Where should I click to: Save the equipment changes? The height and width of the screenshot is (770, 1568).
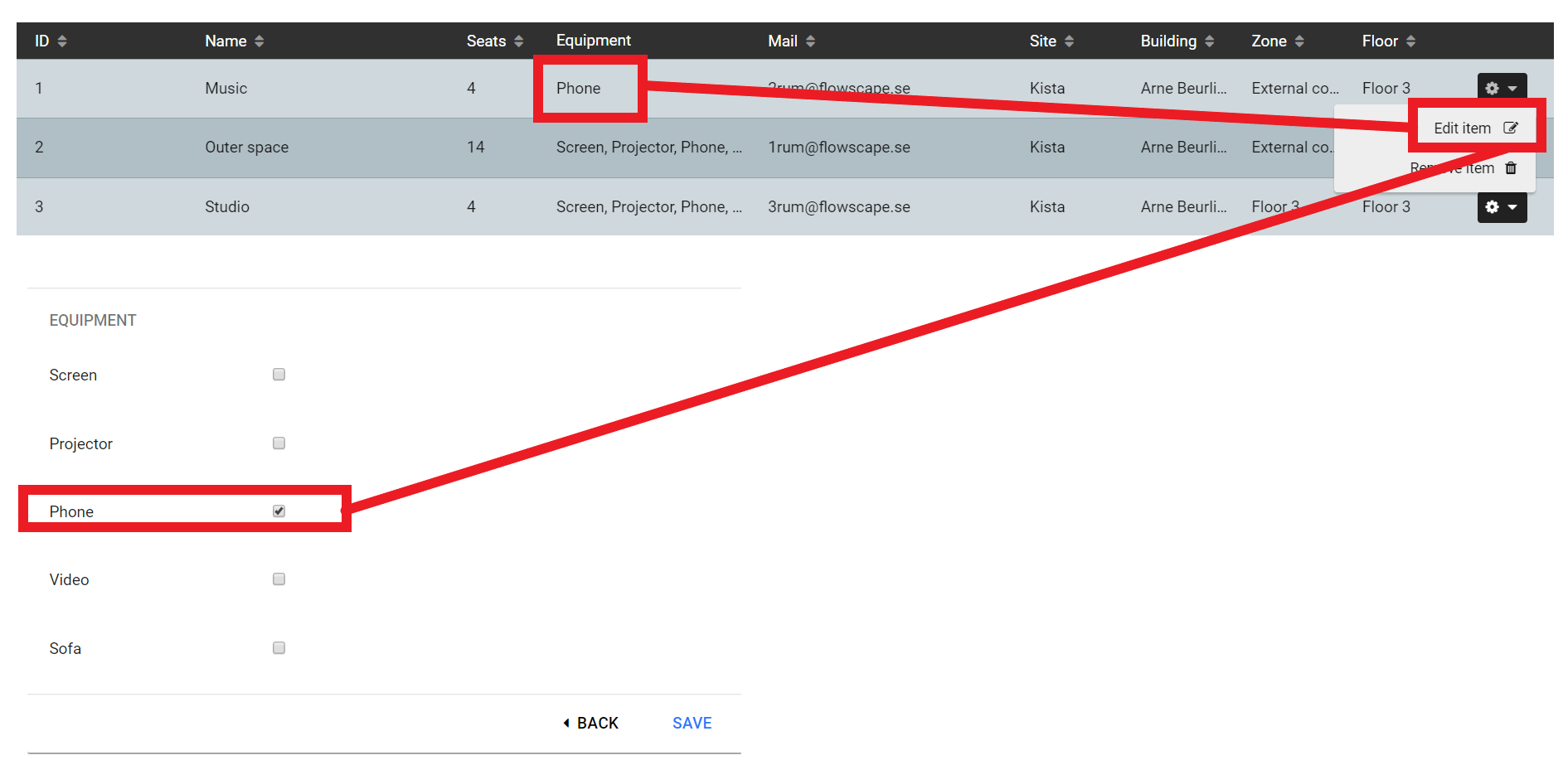click(692, 724)
